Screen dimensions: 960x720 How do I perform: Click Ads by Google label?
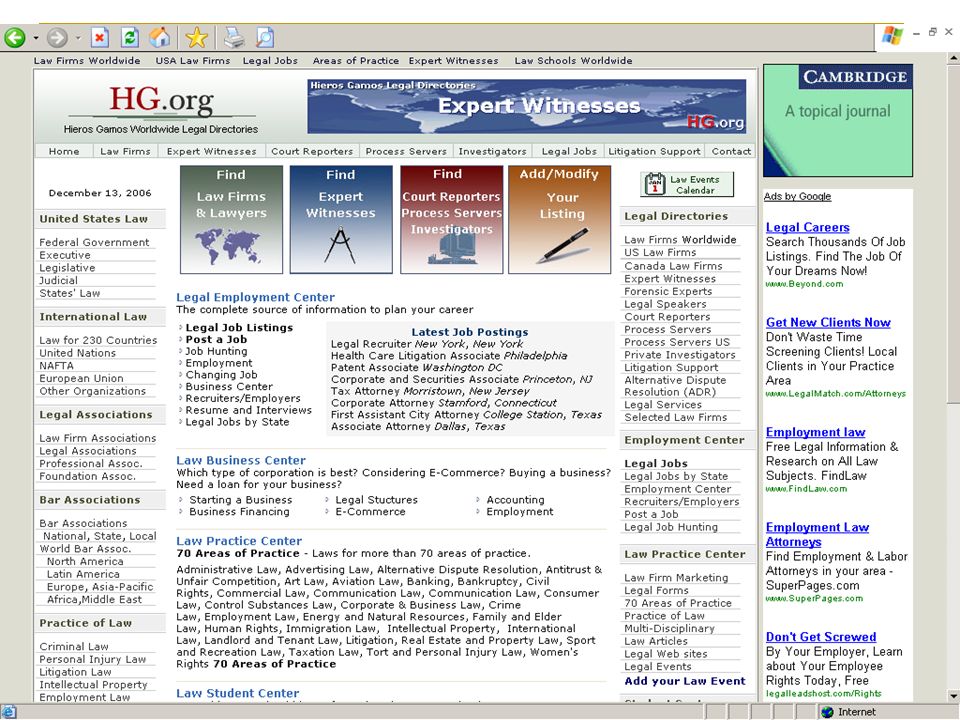(x=797, y=197)
